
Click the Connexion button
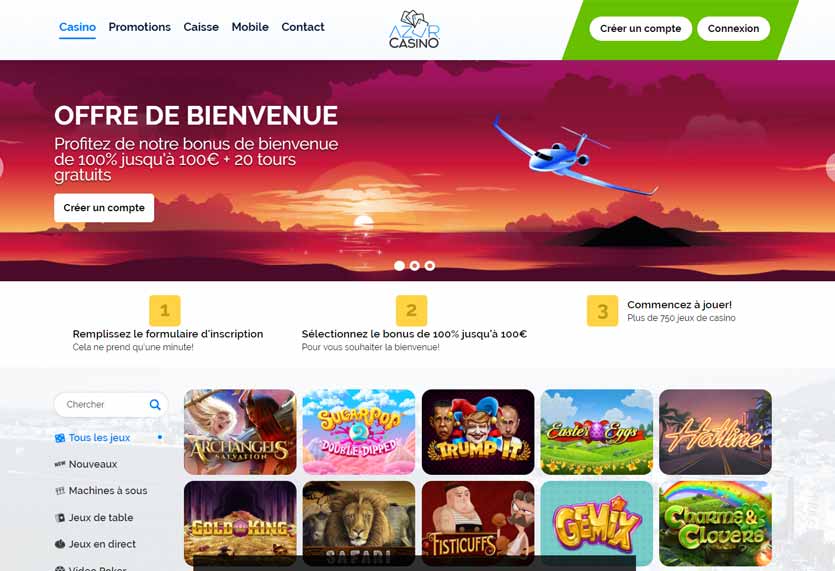coord(733,29)
